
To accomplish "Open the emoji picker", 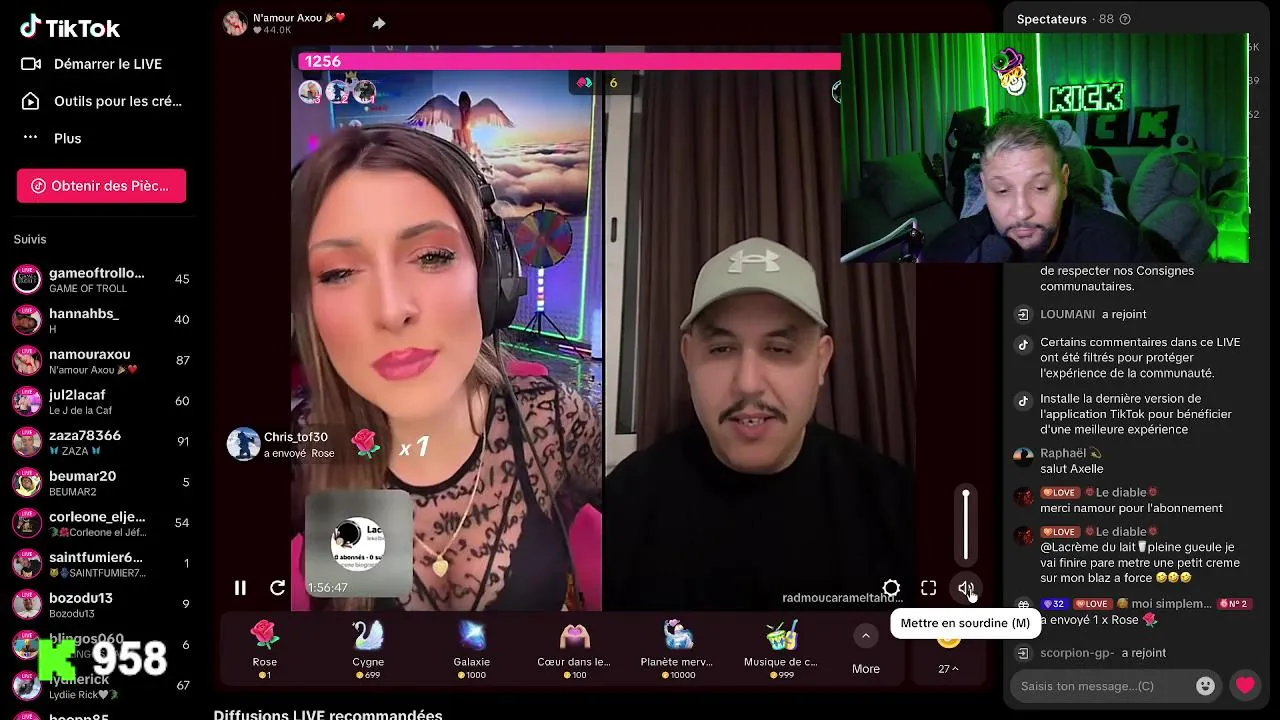I will (x=1205, y=686).
